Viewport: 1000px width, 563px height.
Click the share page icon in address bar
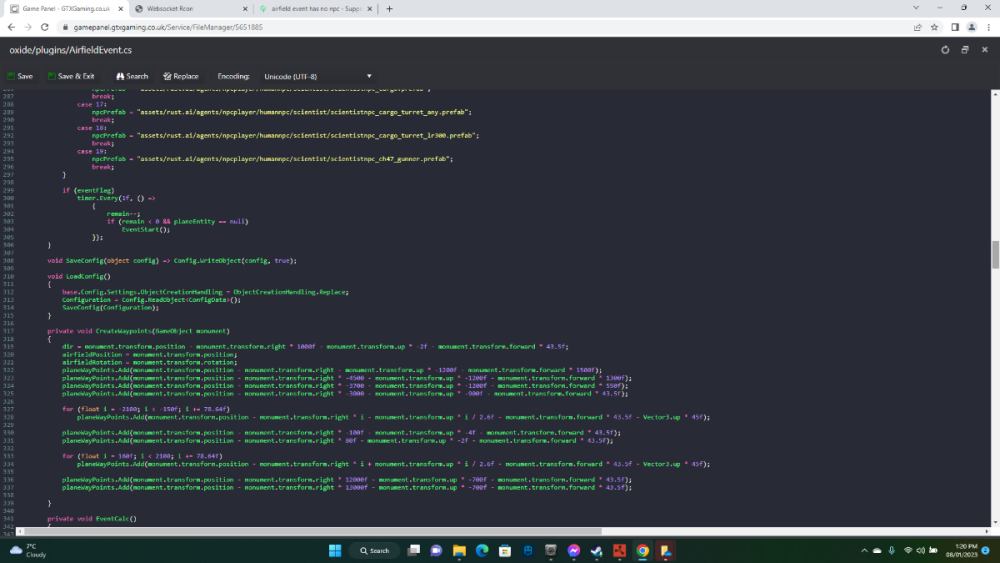point(917,27)
